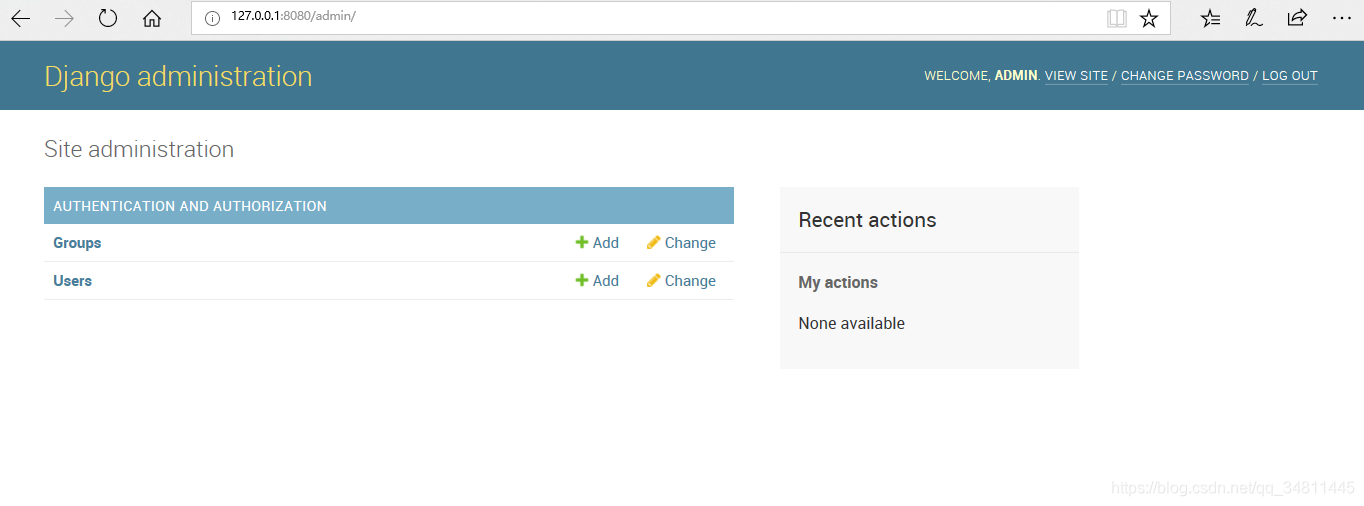Click the pencil icon for Users

click(x=654, y=280)
